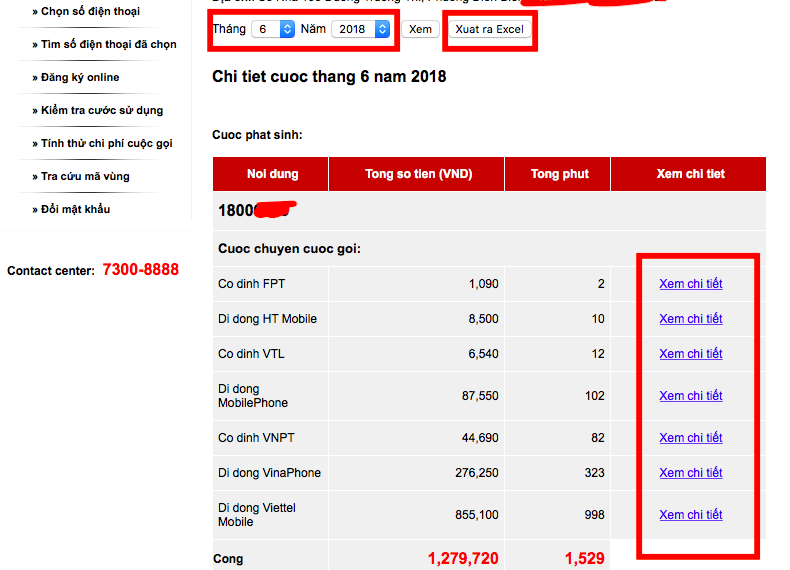Click the Co dinh FPT row label
The width and height of the screenshot is (790, 570).
tap(251, 284)
